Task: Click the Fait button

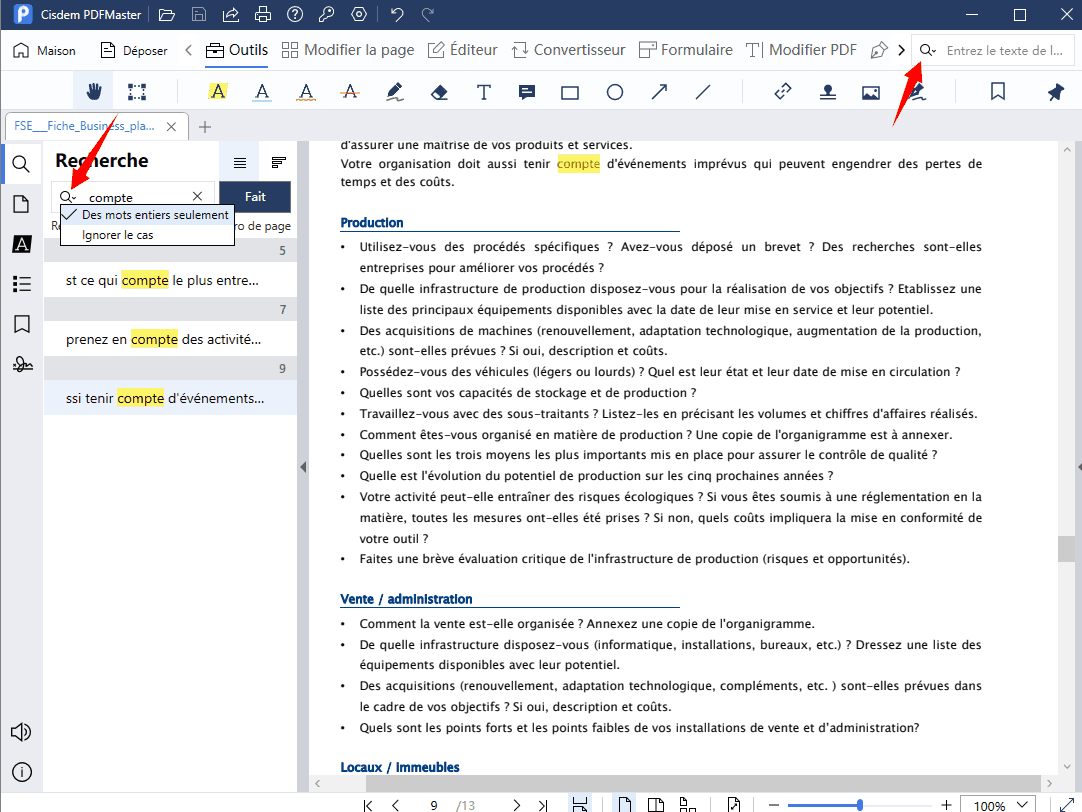Action: coord(255,197)
